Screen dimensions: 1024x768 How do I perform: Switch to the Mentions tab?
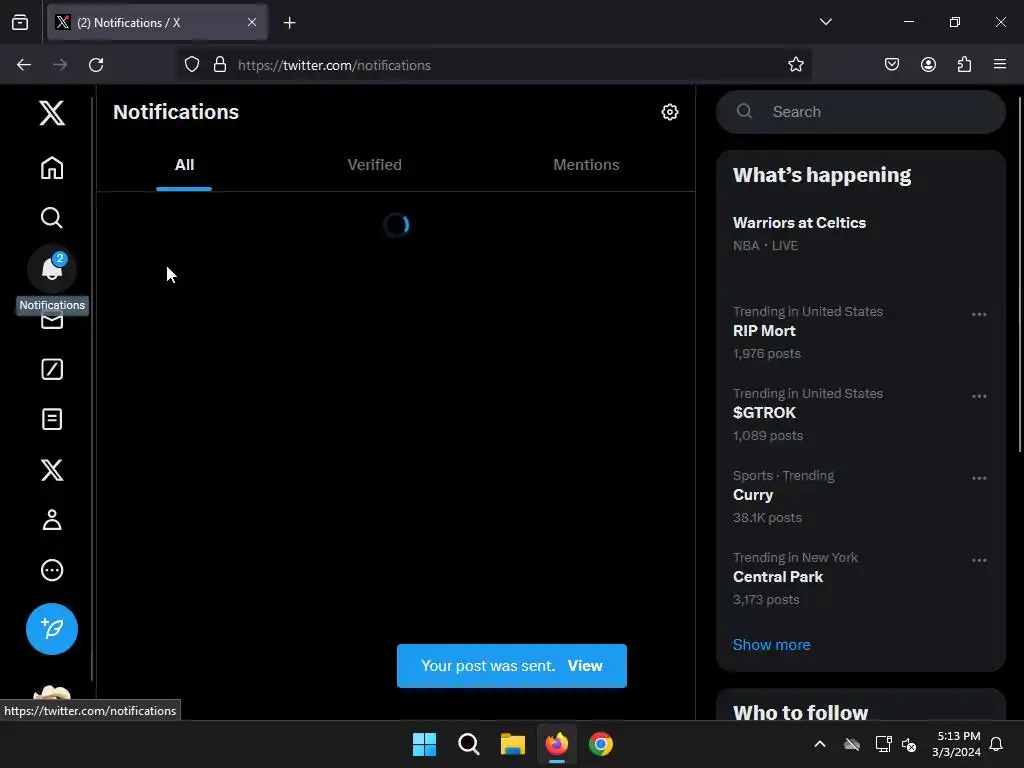pyautogui.click(x=586, y=165)
